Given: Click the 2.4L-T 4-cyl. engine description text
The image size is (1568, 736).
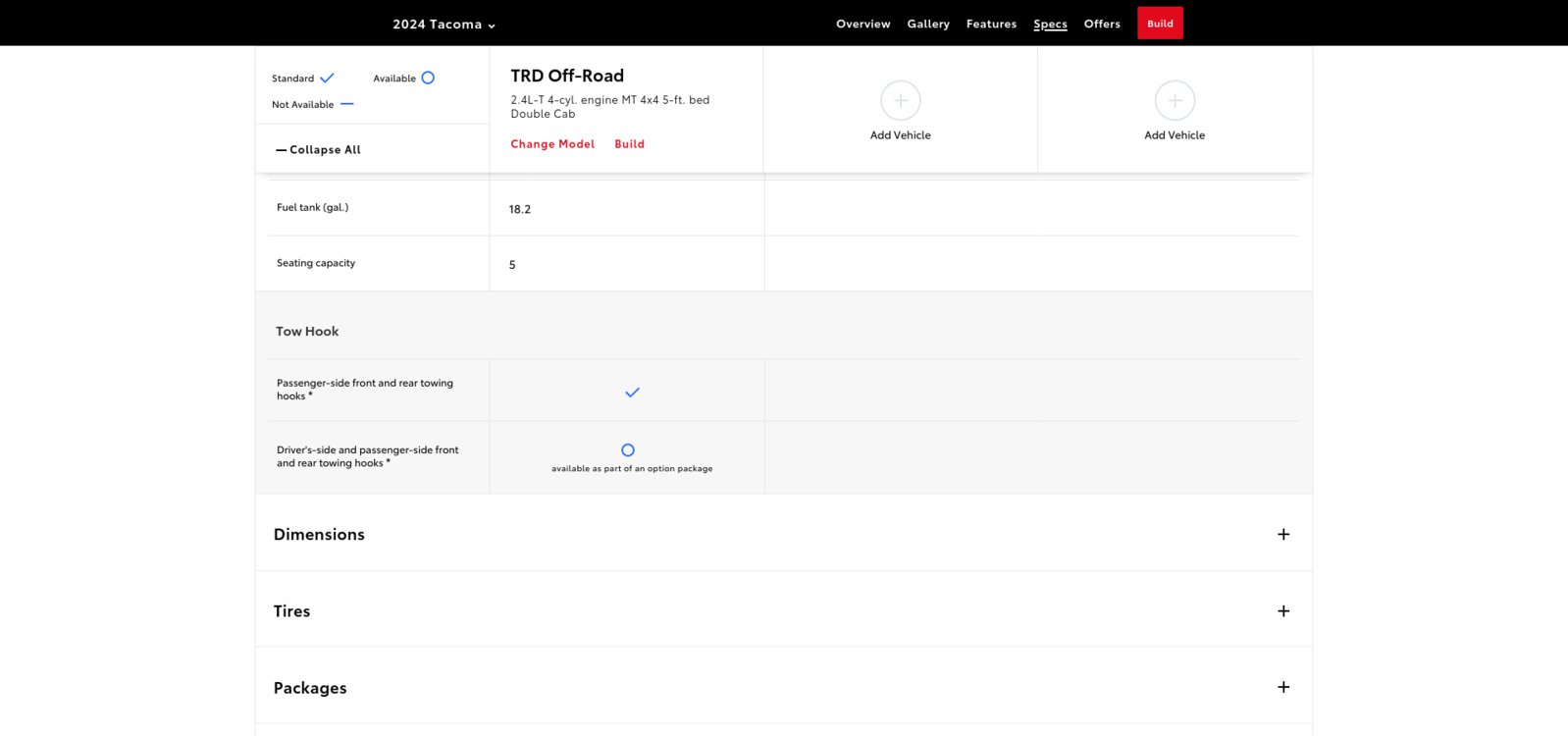Looking at the screenshot, I should pyautogui.click(x=610, y=107).
